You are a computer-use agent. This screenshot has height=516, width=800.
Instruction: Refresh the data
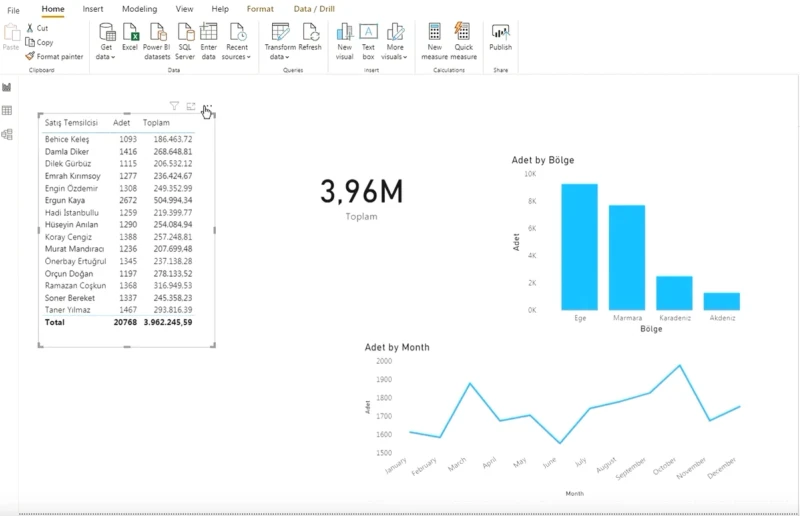[x=310, y=37]
